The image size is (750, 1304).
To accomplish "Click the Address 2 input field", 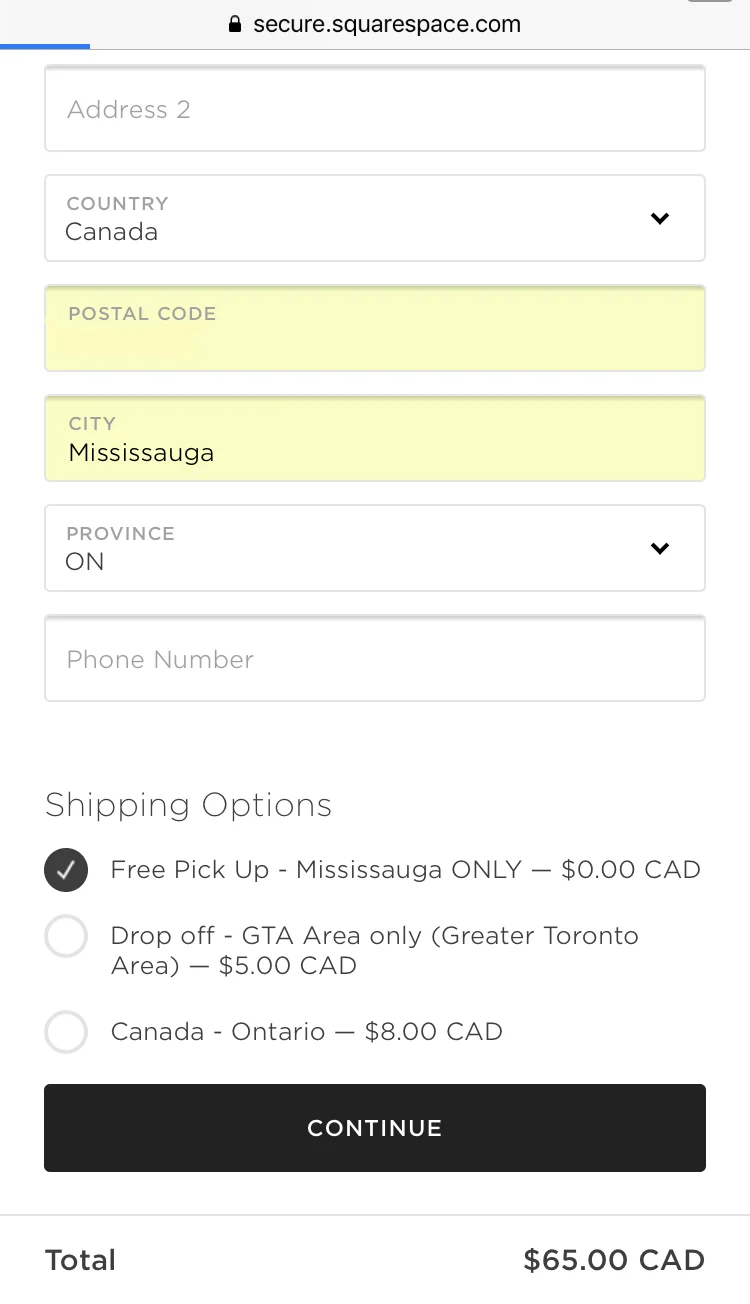I will (x=375, y=109).
